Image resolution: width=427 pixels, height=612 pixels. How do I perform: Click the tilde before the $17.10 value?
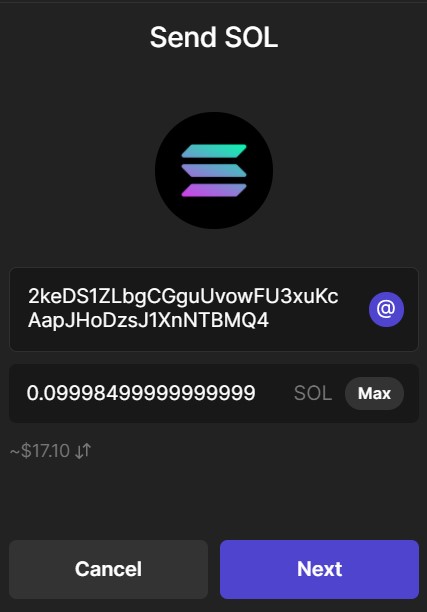[x=14, y=452]
